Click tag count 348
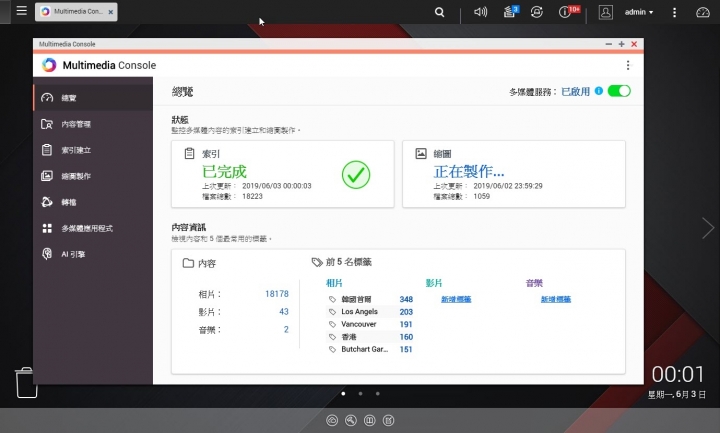 pyautogui.click(x=406, y=299)
